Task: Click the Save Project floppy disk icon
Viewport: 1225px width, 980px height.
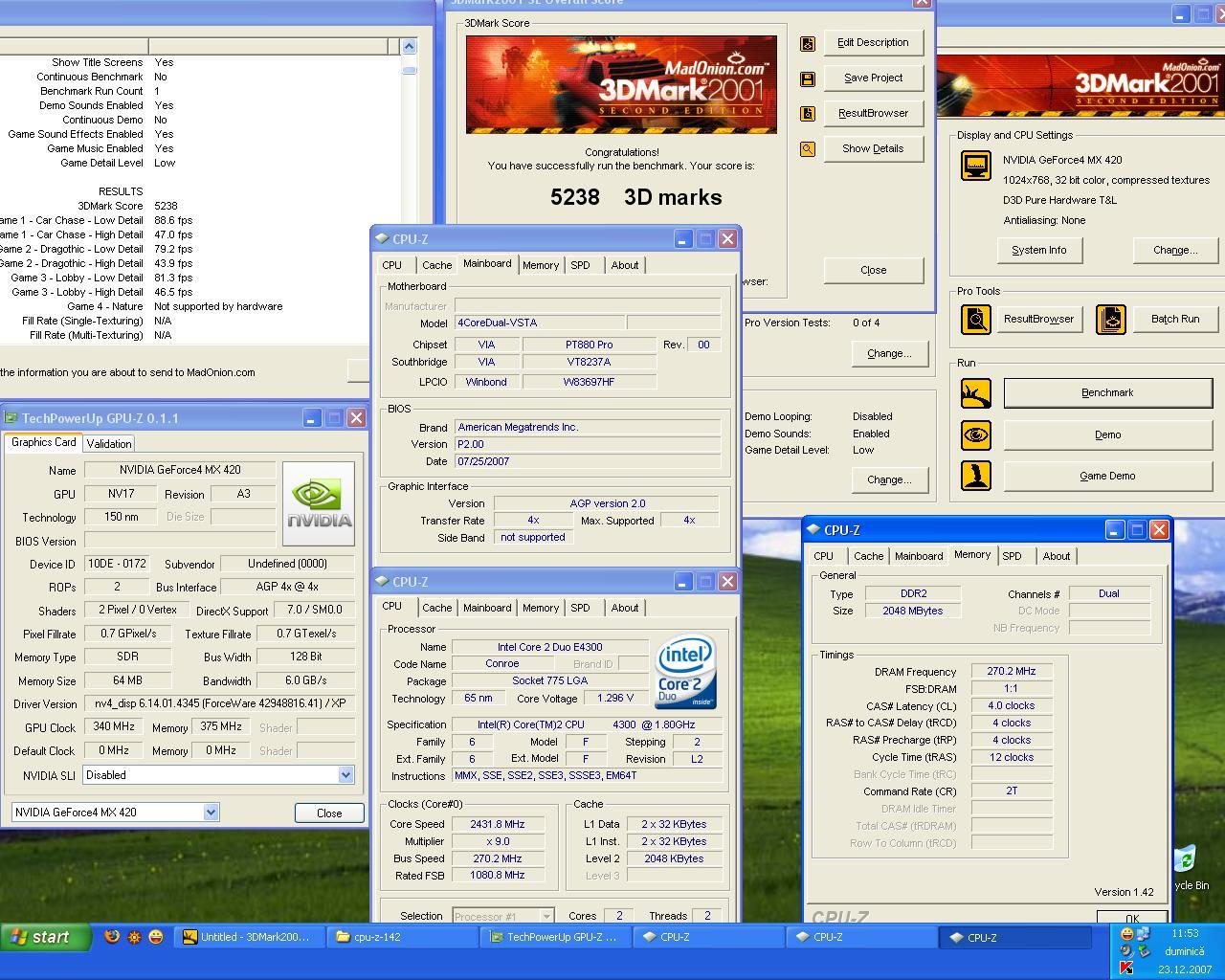Action: pyautogui.click(x=807, y=78)
